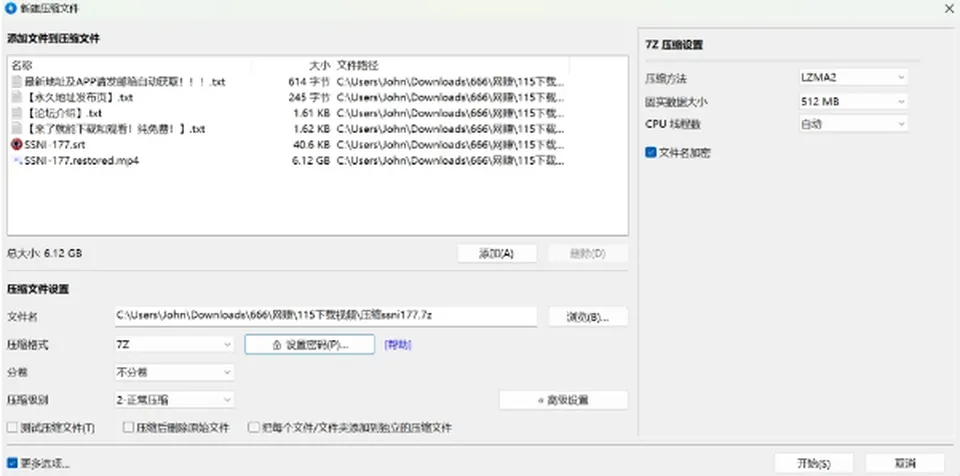Open the 压缩方法 LZMA2 dropdown

pos(853,78)
